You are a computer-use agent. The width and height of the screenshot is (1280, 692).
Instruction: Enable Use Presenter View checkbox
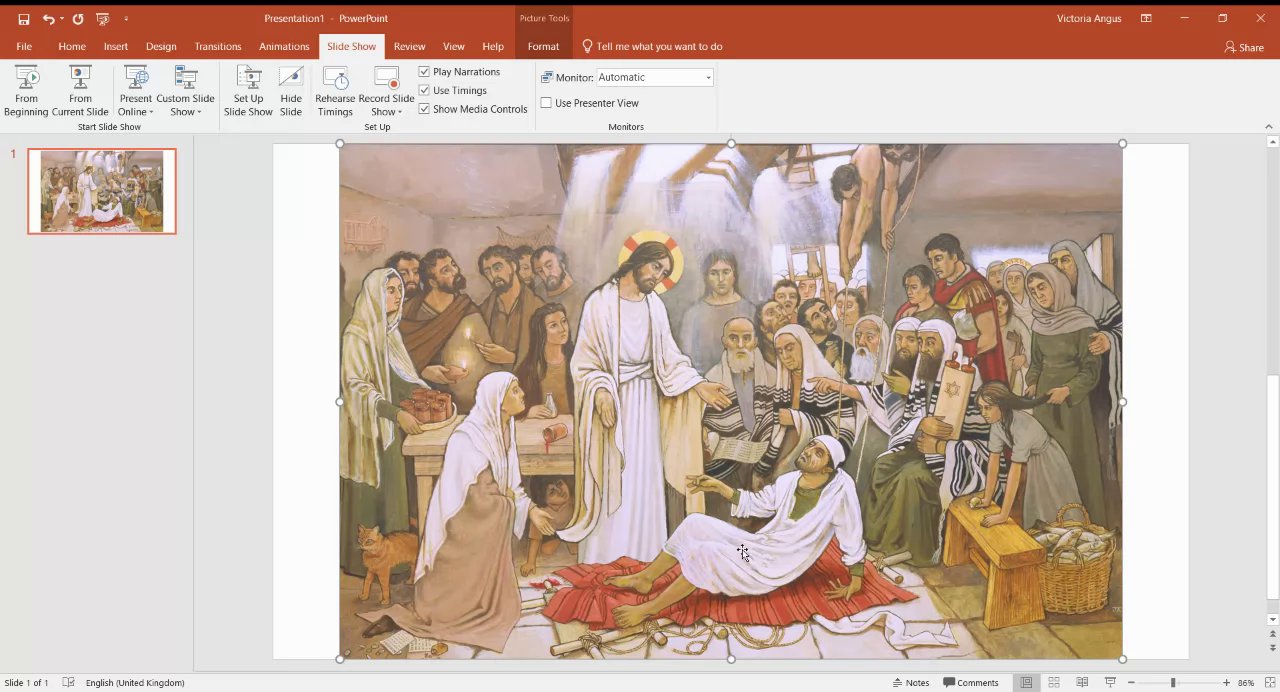546,103
